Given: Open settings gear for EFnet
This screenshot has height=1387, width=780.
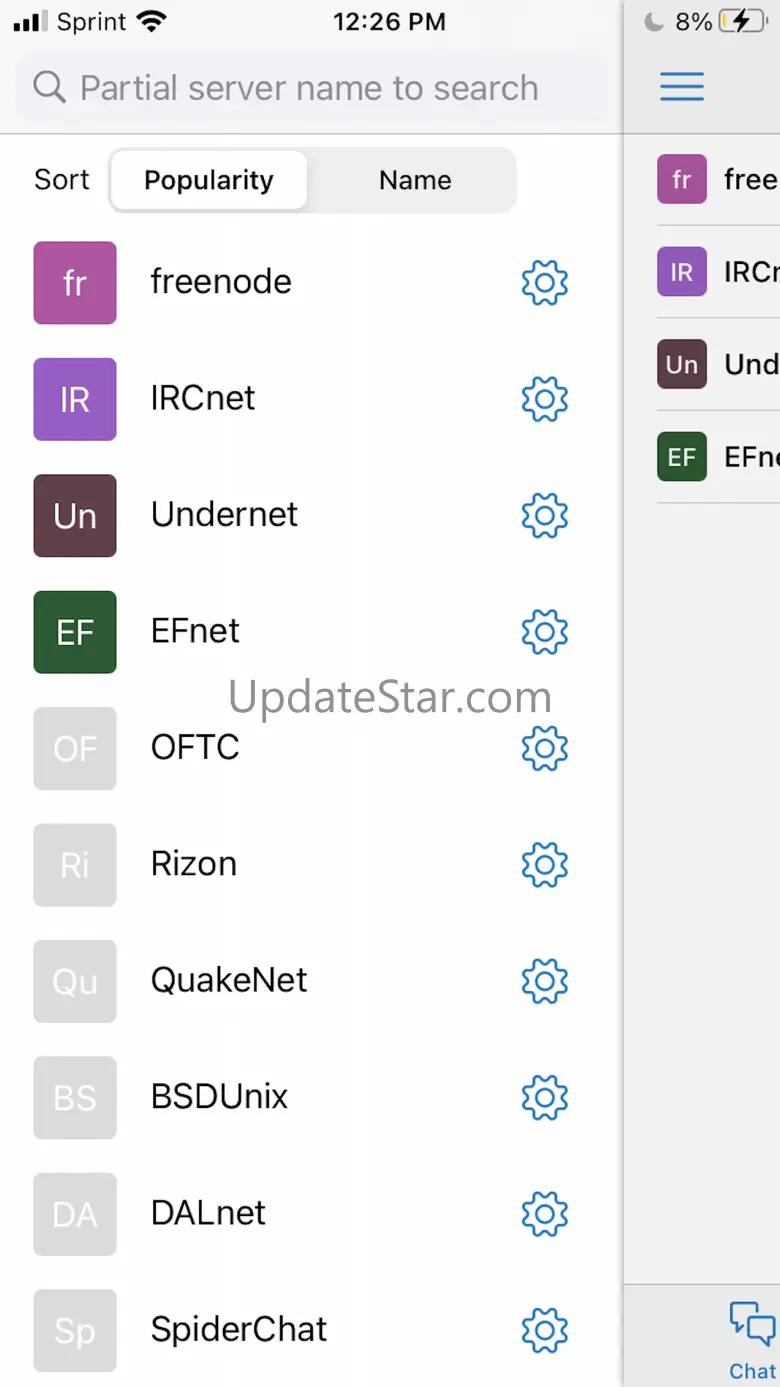Looking at the screenshot, I should (545, 632).
